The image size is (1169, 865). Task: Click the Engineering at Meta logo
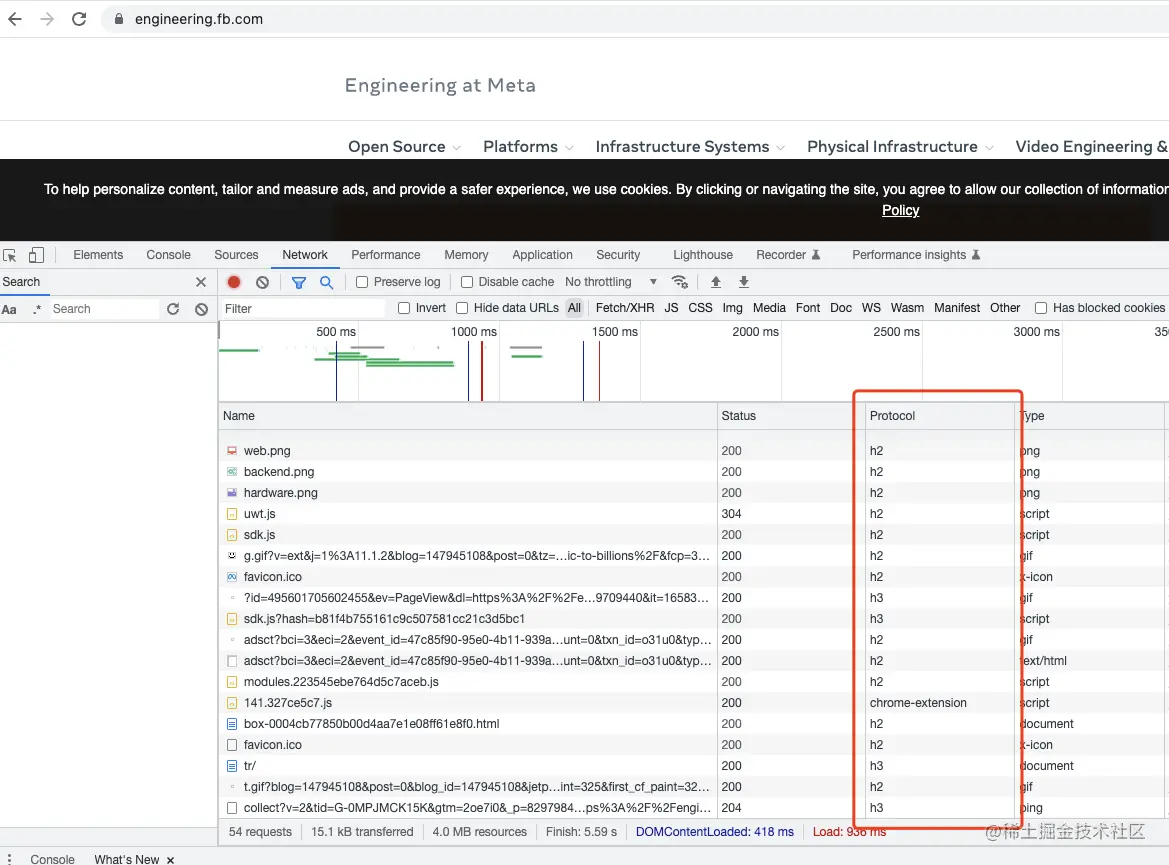click(440, 86)
